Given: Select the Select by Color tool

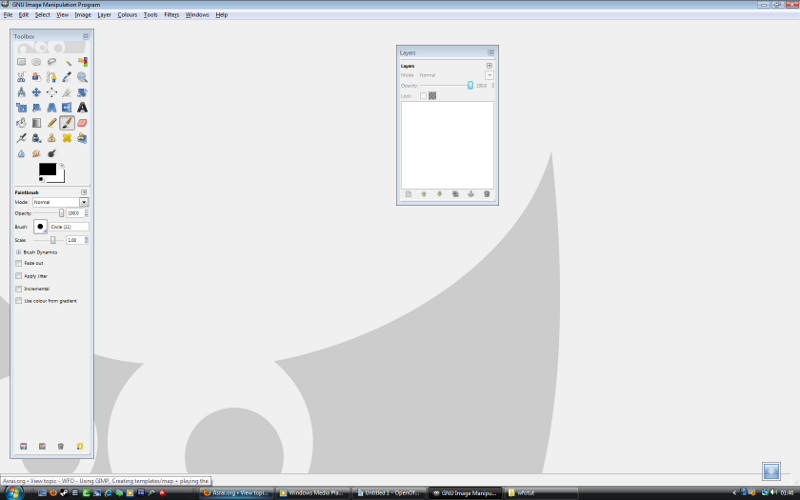Looking at the screenshot, I should [82, 62].
